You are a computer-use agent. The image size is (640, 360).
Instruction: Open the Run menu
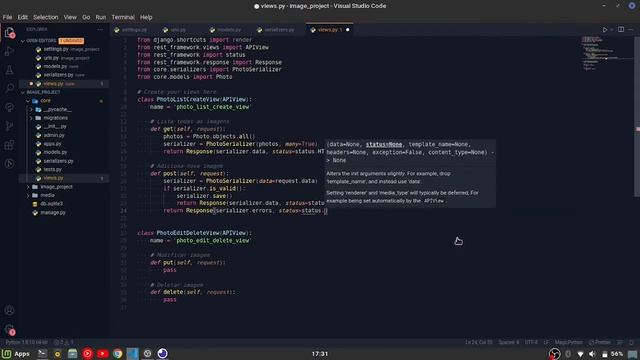coord(100,17)
